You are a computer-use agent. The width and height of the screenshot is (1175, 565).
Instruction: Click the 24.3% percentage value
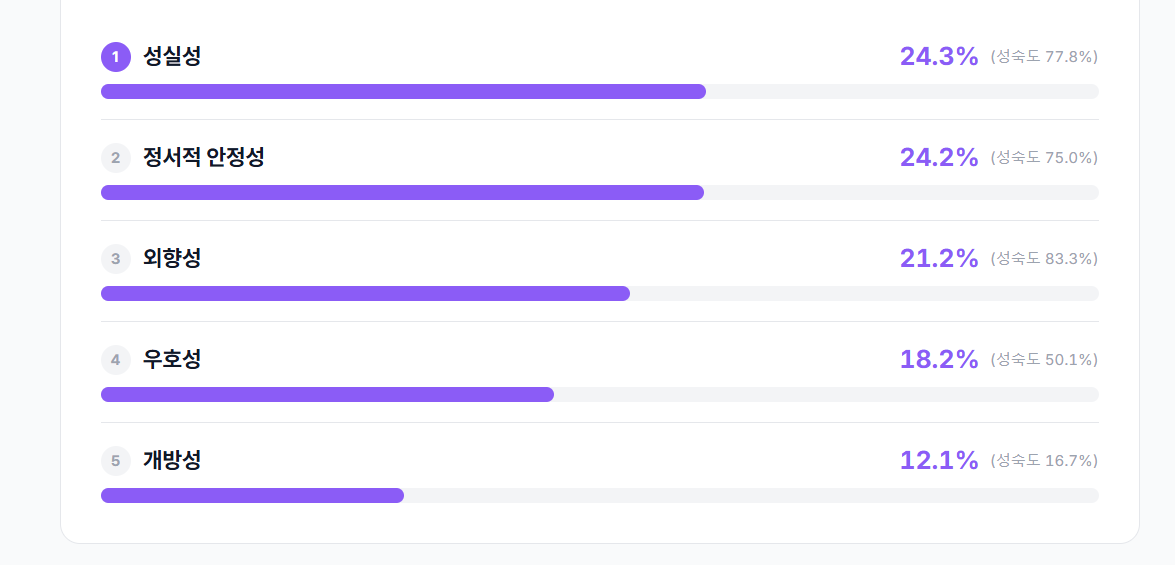(939, 57)
